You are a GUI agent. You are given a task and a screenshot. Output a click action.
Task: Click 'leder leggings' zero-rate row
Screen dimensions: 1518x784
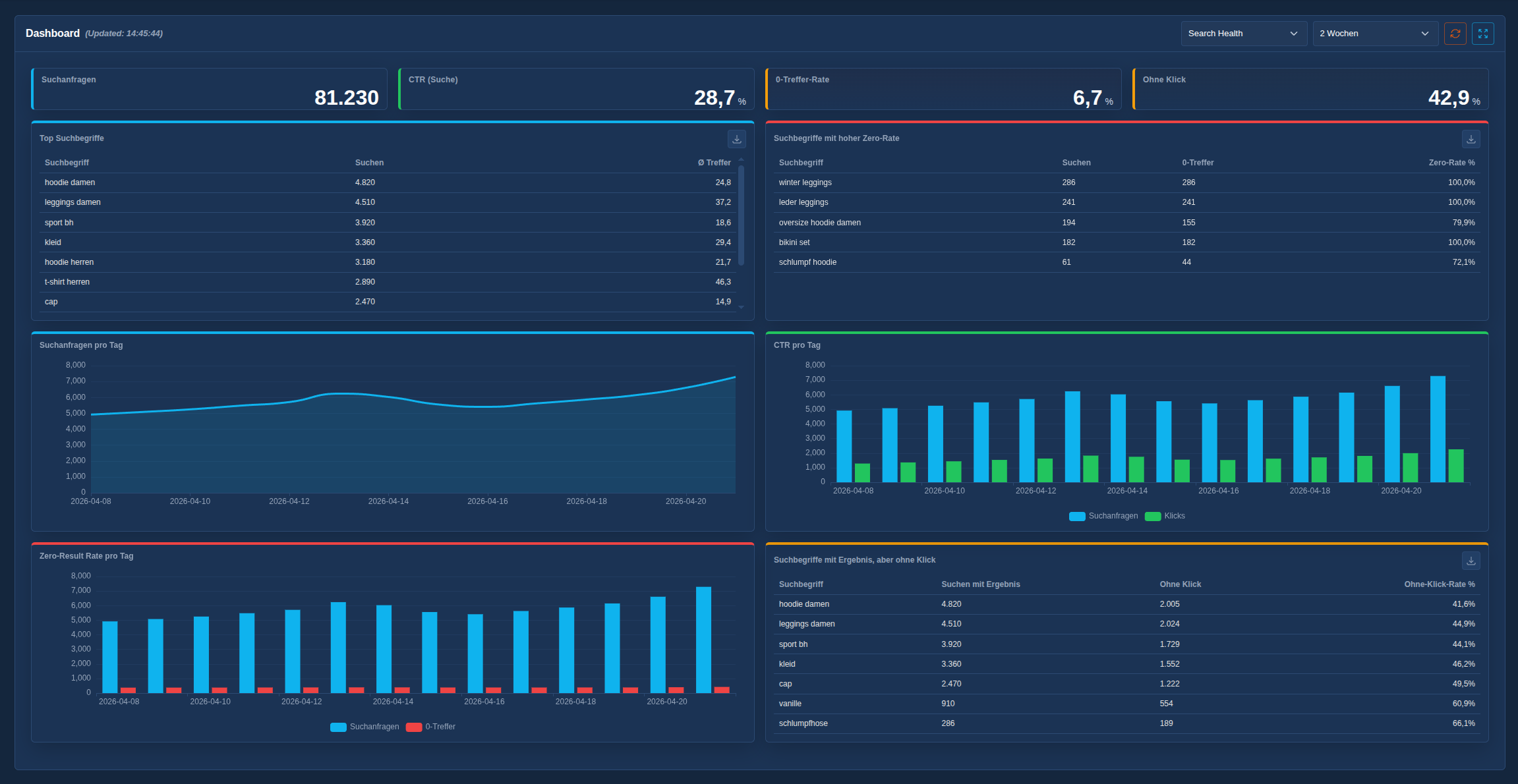(x=1127, y=202)
